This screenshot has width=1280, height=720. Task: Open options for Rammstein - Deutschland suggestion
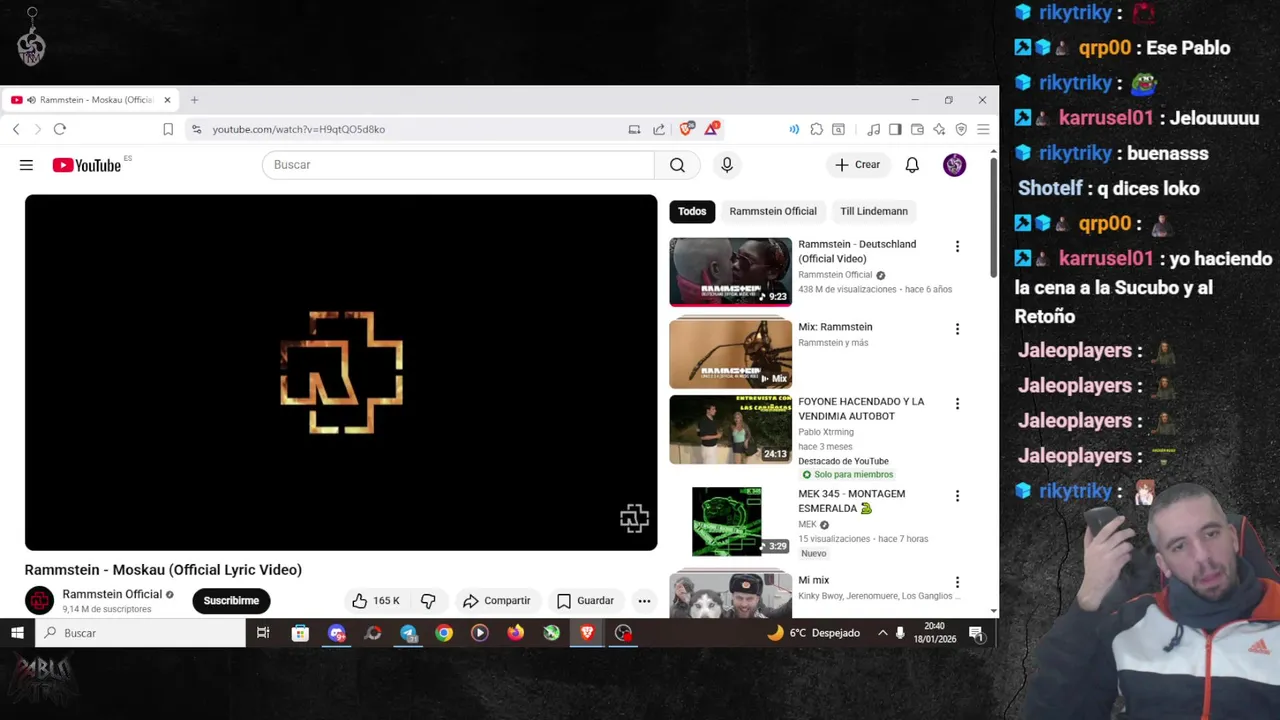pos(957,246)
